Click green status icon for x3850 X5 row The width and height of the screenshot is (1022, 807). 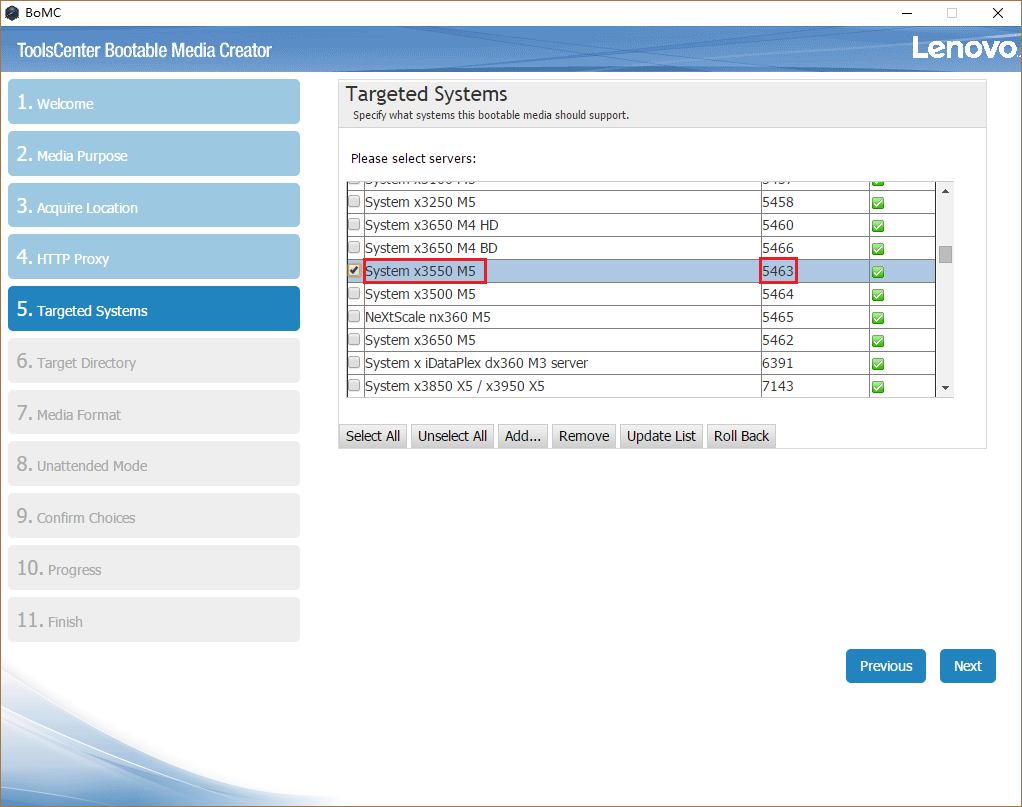point(878,387)
